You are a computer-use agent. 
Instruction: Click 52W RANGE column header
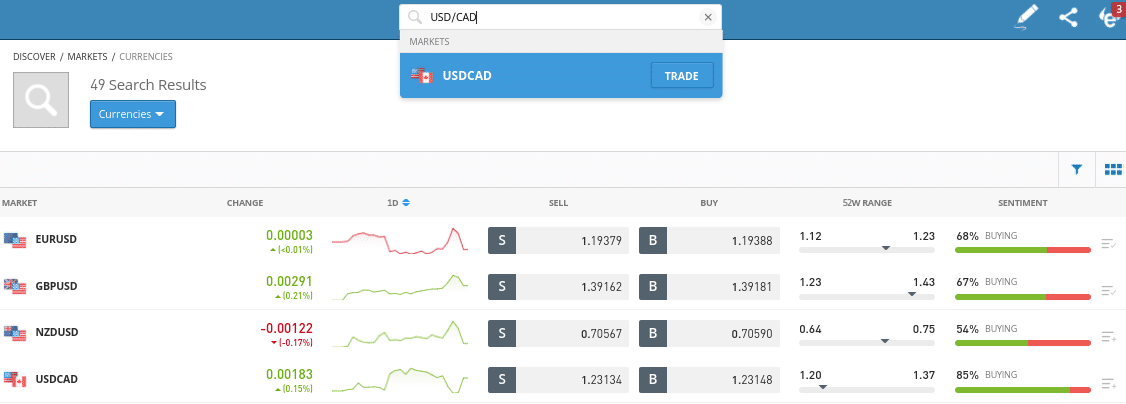(867, 203)
